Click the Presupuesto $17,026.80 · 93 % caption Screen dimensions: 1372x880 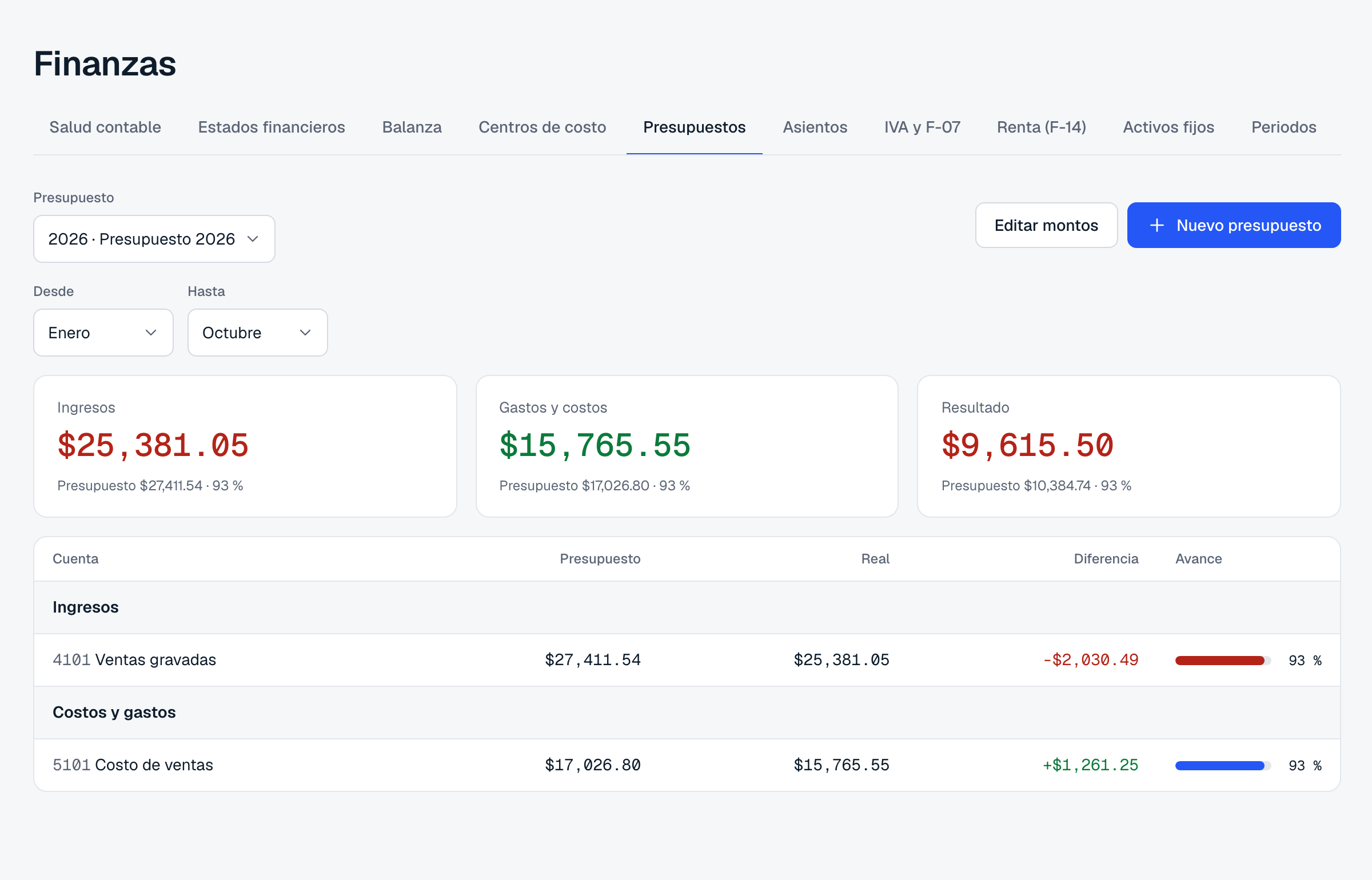pos(594,486)
